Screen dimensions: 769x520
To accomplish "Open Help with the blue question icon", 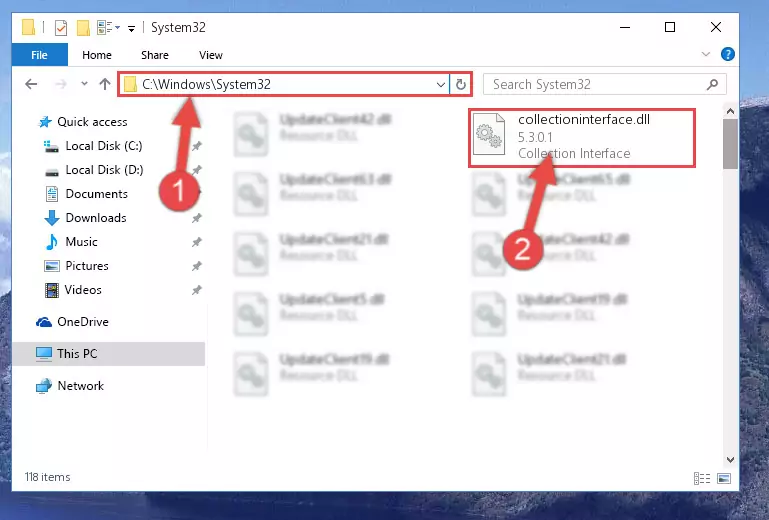I will (728, 54).
